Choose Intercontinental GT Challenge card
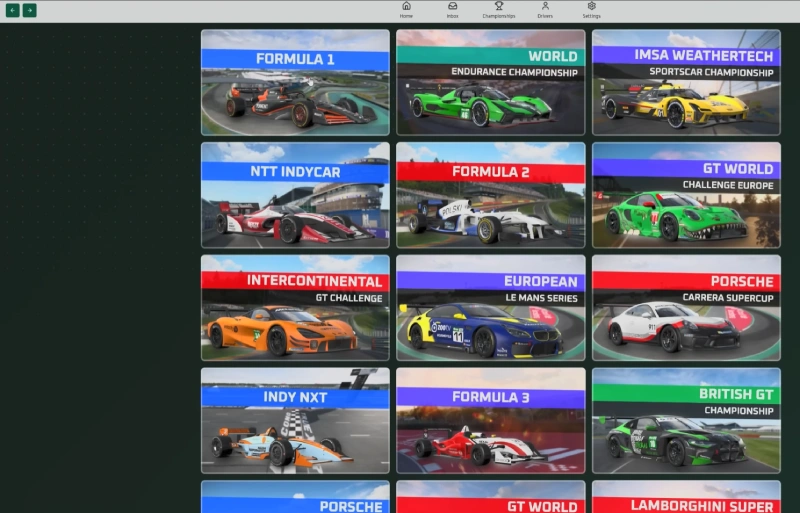The width and height of the screenshot is (800, 513). point(295,308)
